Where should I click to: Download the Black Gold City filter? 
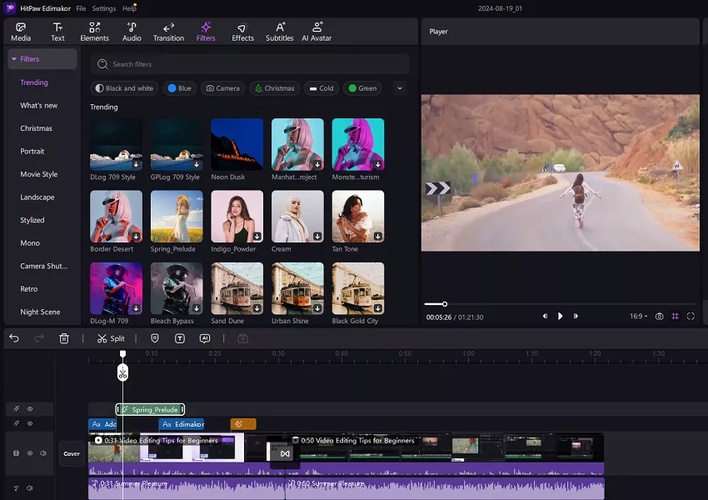pos(378,308)
